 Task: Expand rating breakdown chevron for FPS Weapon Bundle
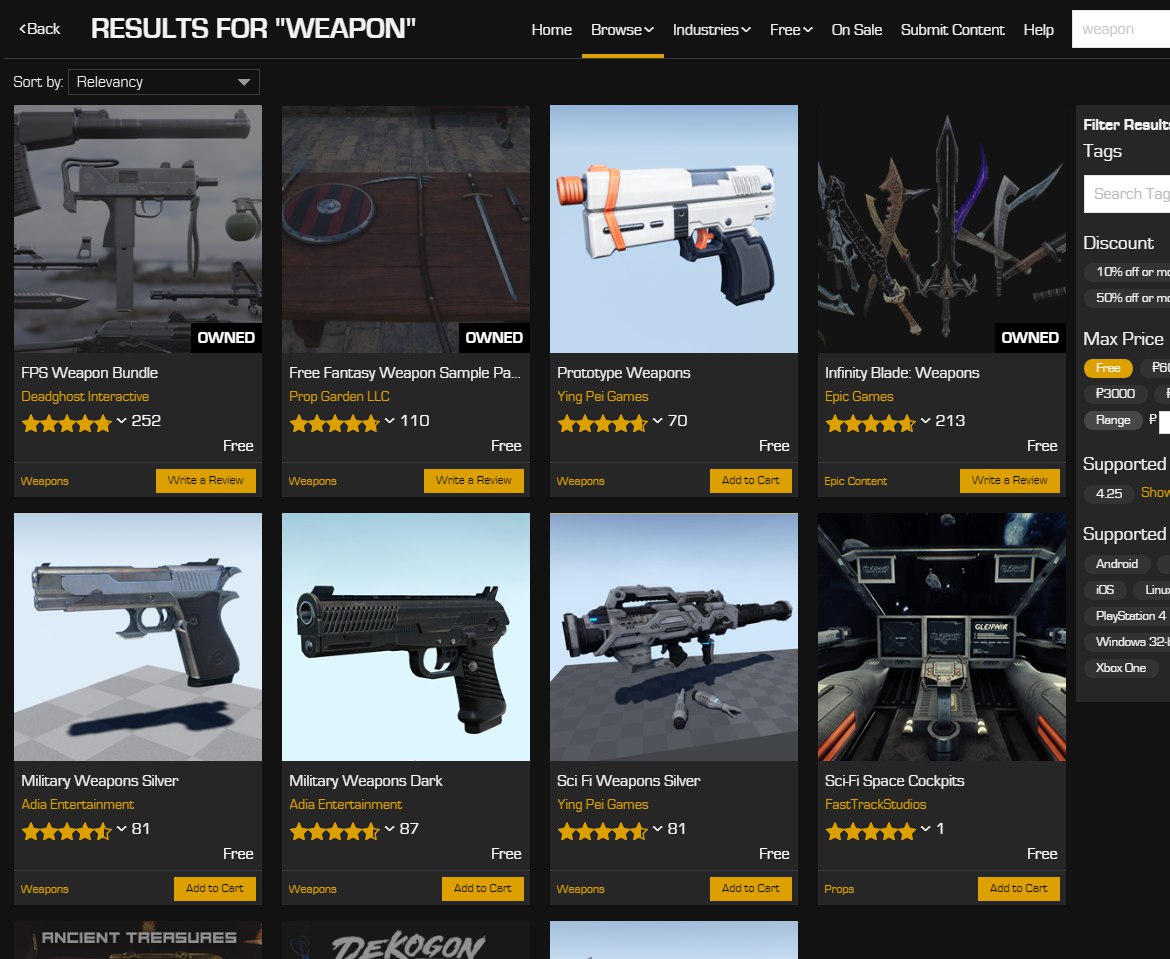click(x=122, y=421)
